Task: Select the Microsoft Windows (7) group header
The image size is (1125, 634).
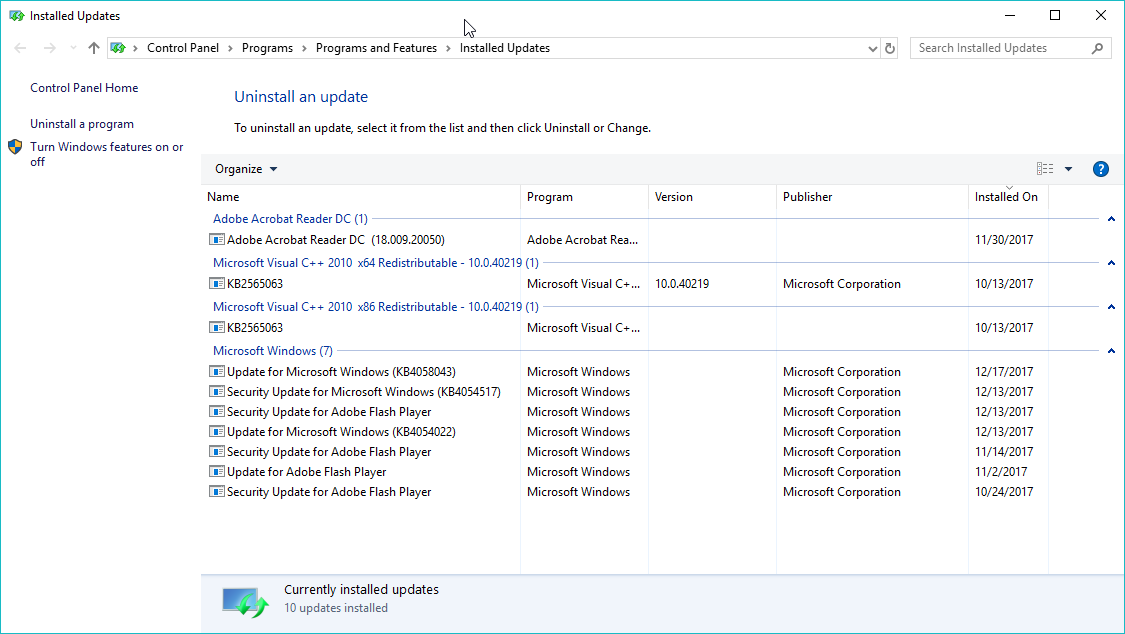Action: [273, 351]
